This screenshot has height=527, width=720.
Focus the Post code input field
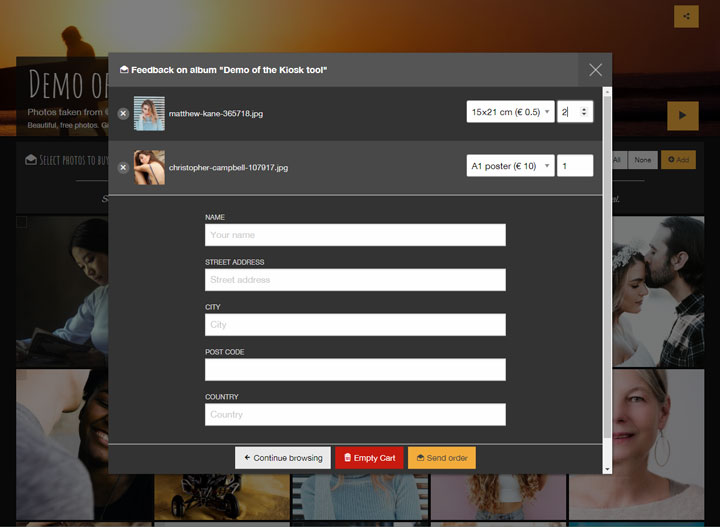pos(355,370)
